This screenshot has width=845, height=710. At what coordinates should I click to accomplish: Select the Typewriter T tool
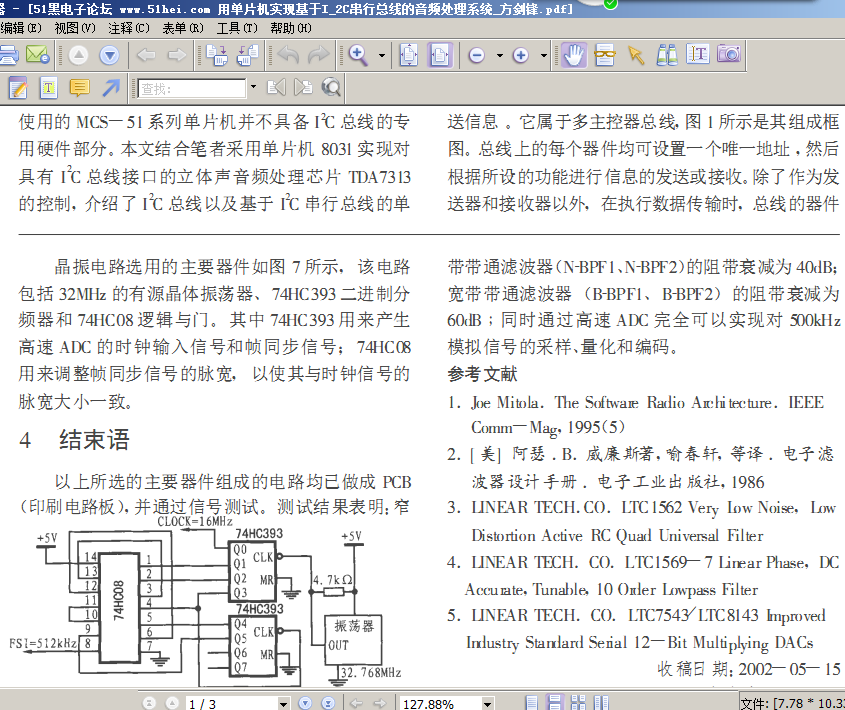coord(49,88)
